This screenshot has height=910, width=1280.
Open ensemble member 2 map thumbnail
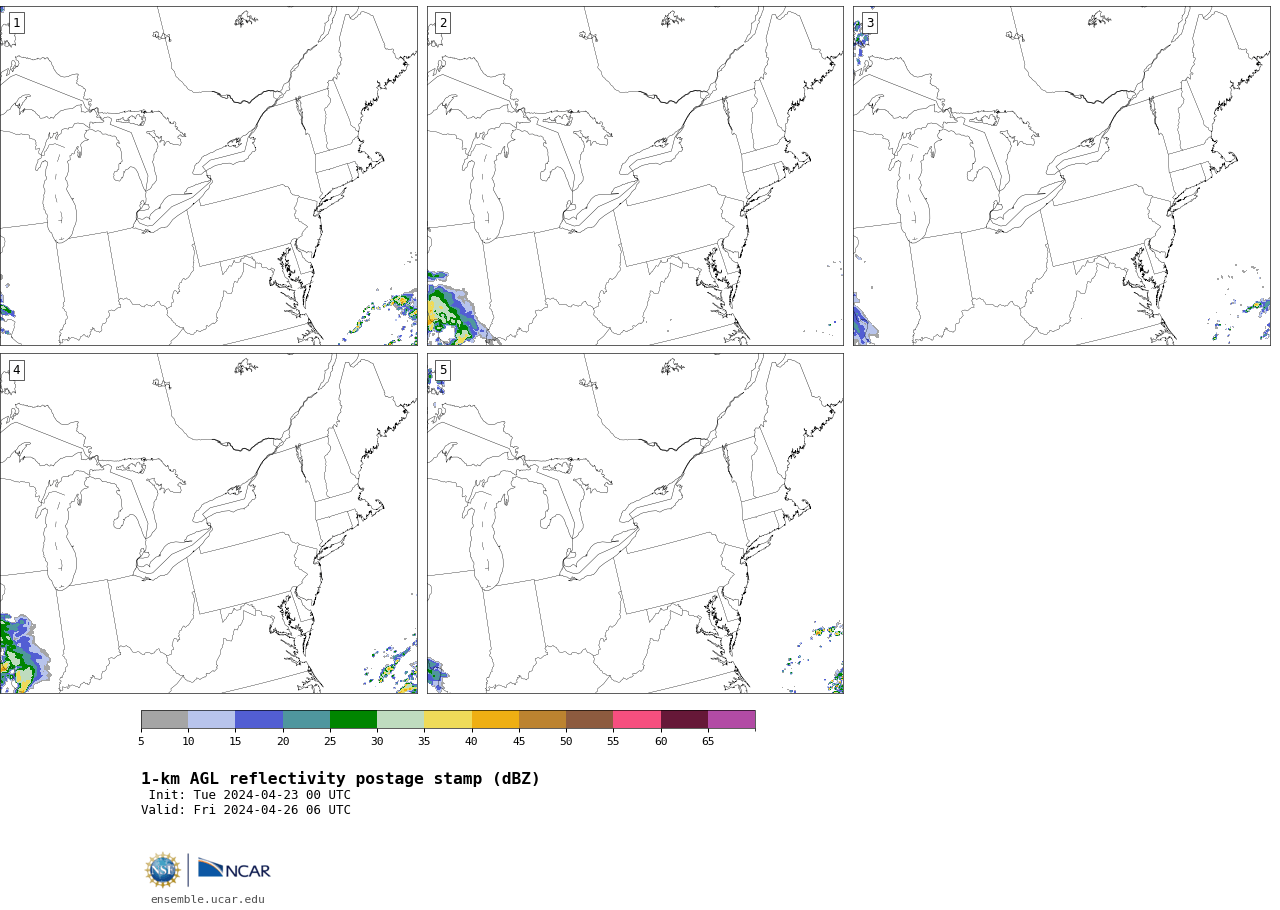[635, 176]
